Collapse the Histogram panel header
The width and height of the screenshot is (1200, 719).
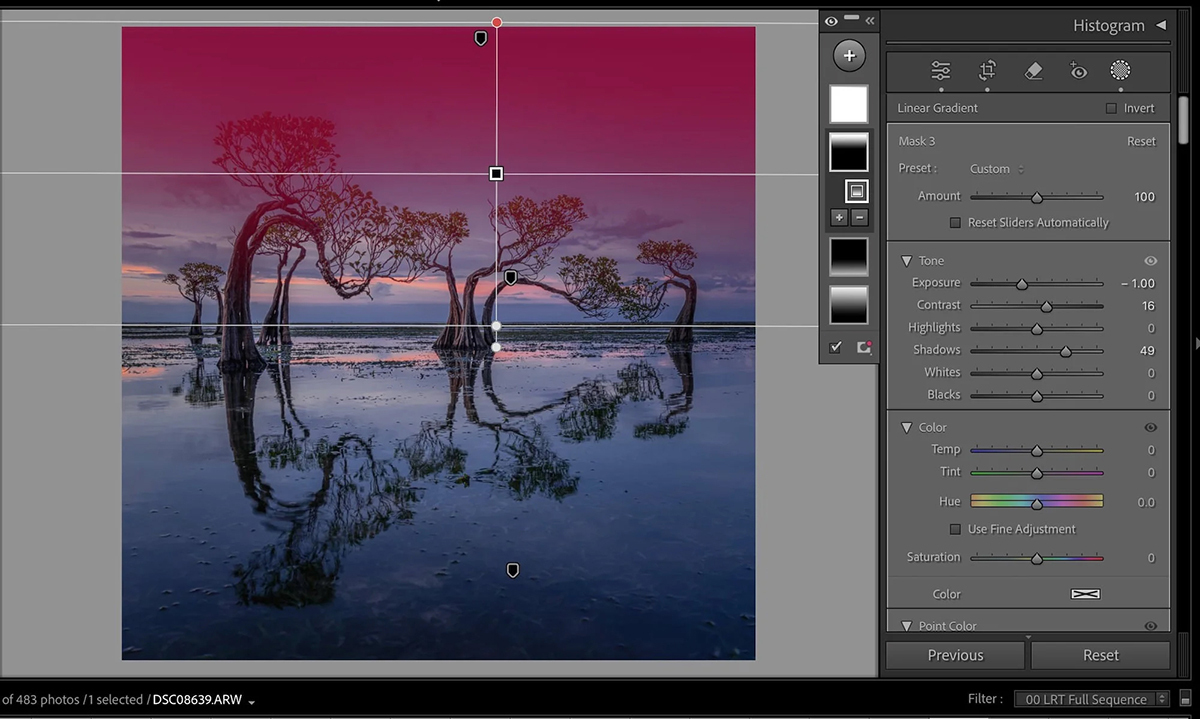coord(1160,26)
